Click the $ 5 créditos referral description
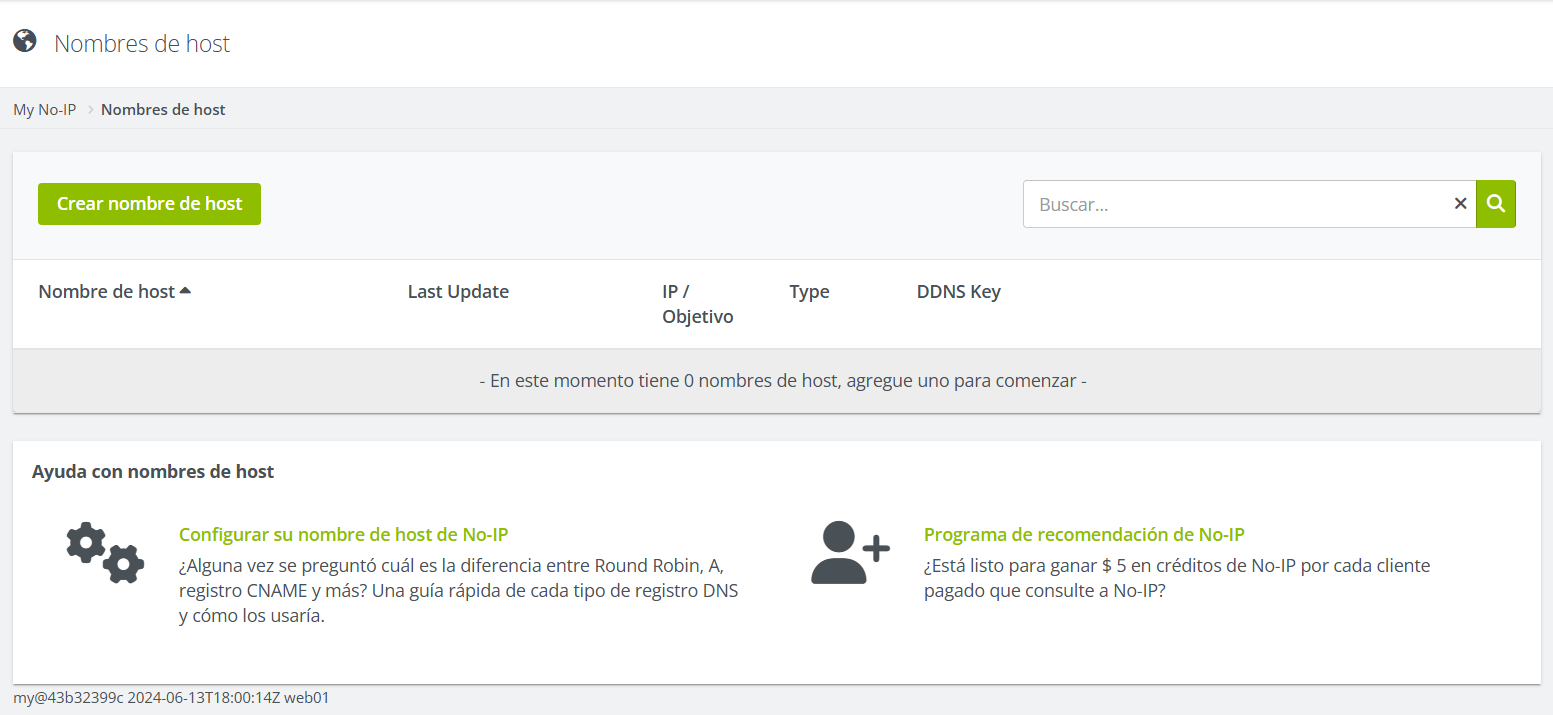 [x=1177, y=578]
